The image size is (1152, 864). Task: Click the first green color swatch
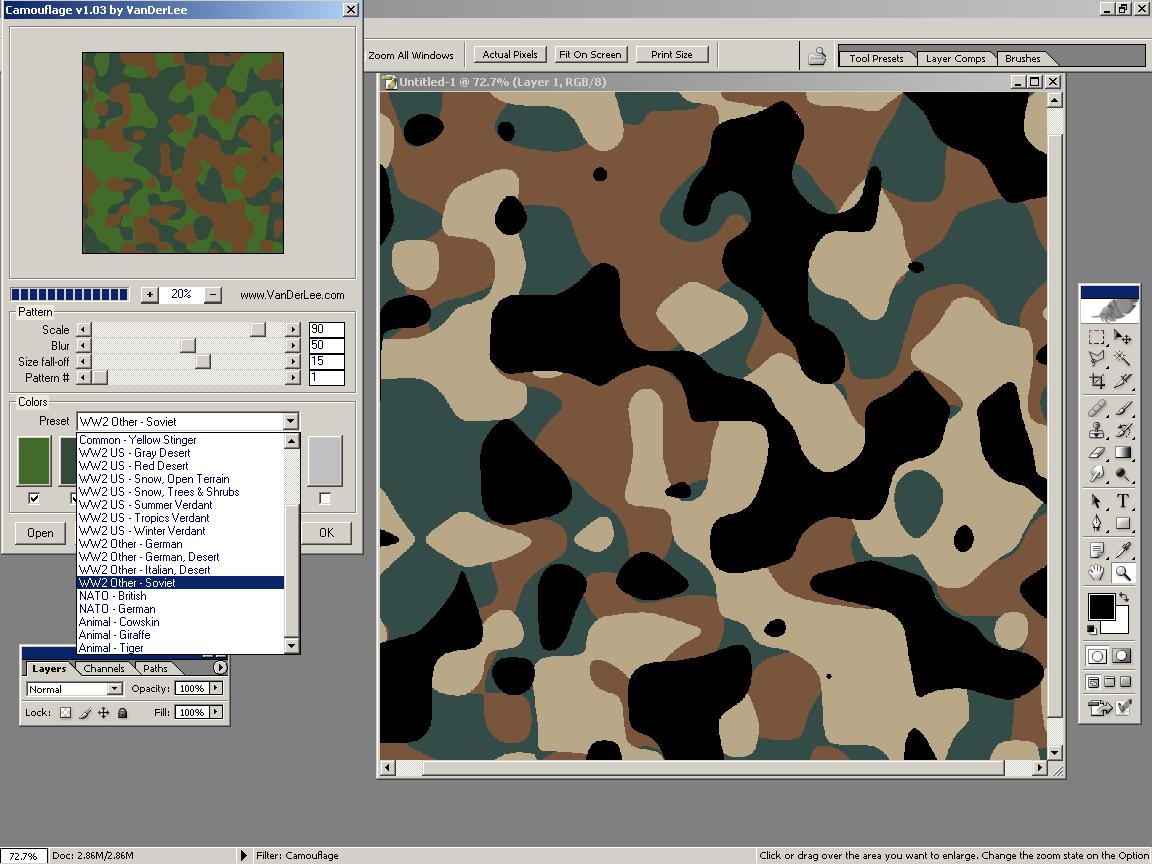click(35, 461)
